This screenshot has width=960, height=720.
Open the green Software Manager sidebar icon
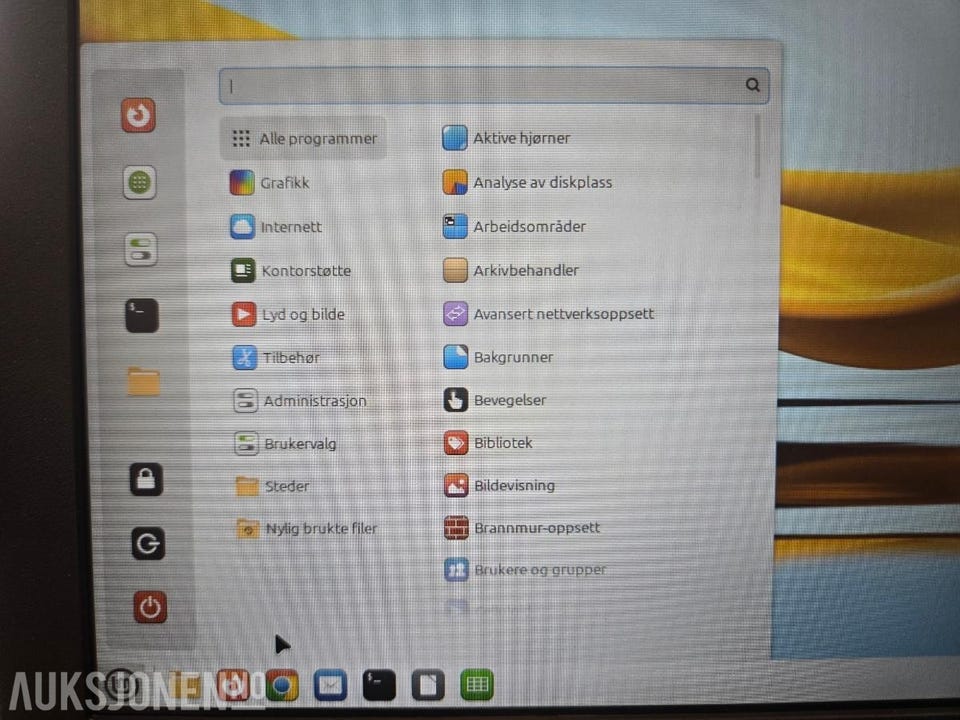pos(140,182)
